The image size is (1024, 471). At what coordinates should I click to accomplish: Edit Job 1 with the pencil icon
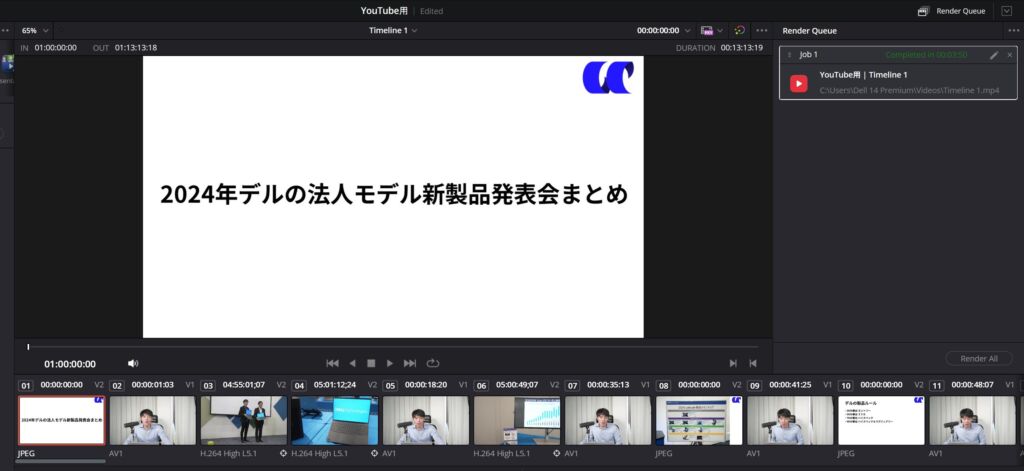(994, 56)
